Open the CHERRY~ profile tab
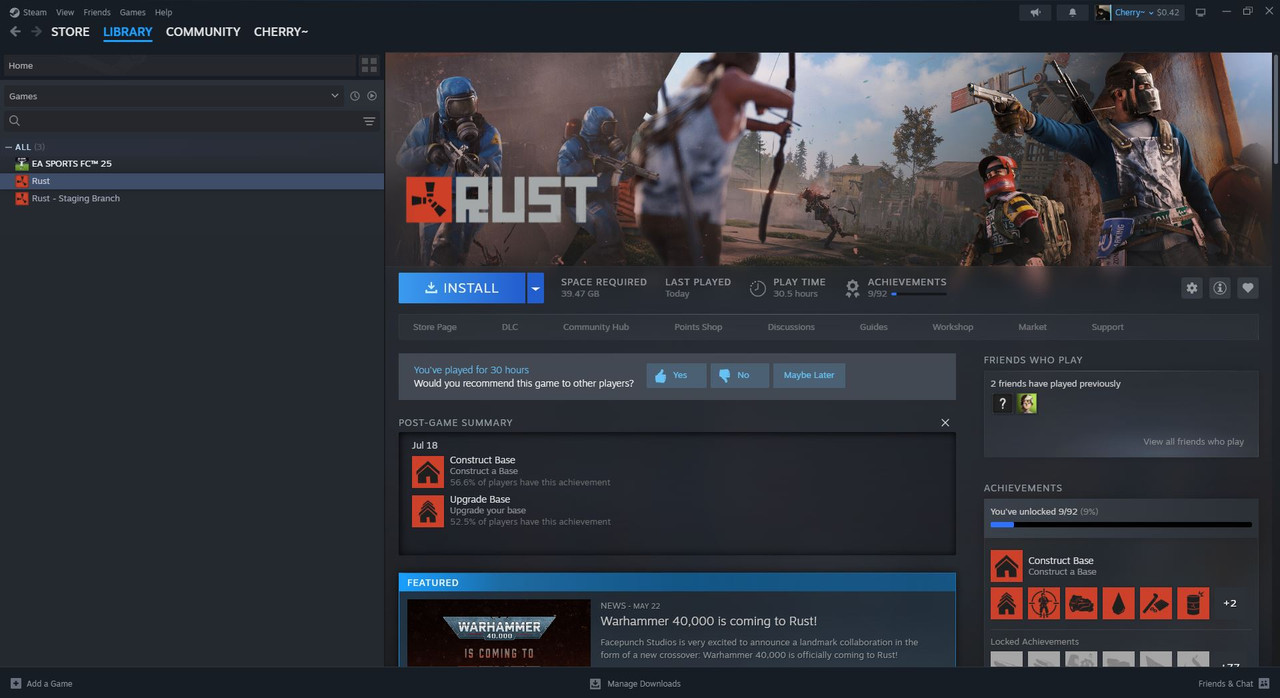Viewport: 1280px width, 698px height. [281, 32]
